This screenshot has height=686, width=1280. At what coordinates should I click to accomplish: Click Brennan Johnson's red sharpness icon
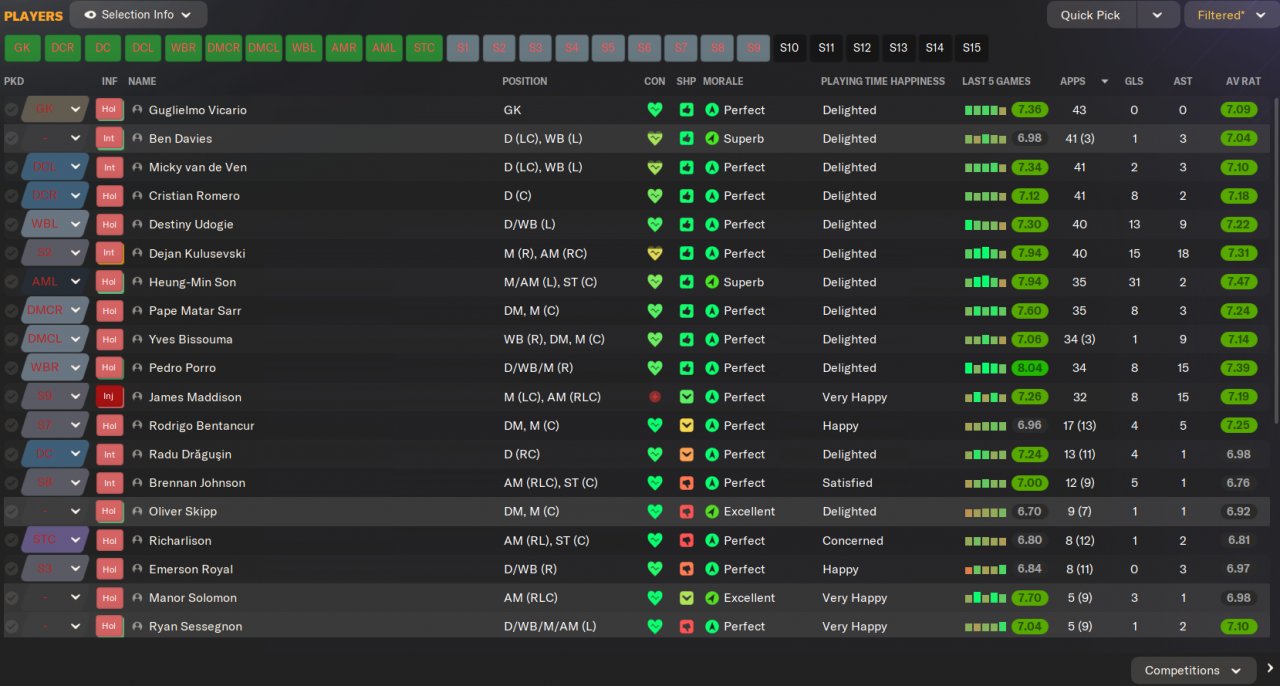tap(686, 483)
